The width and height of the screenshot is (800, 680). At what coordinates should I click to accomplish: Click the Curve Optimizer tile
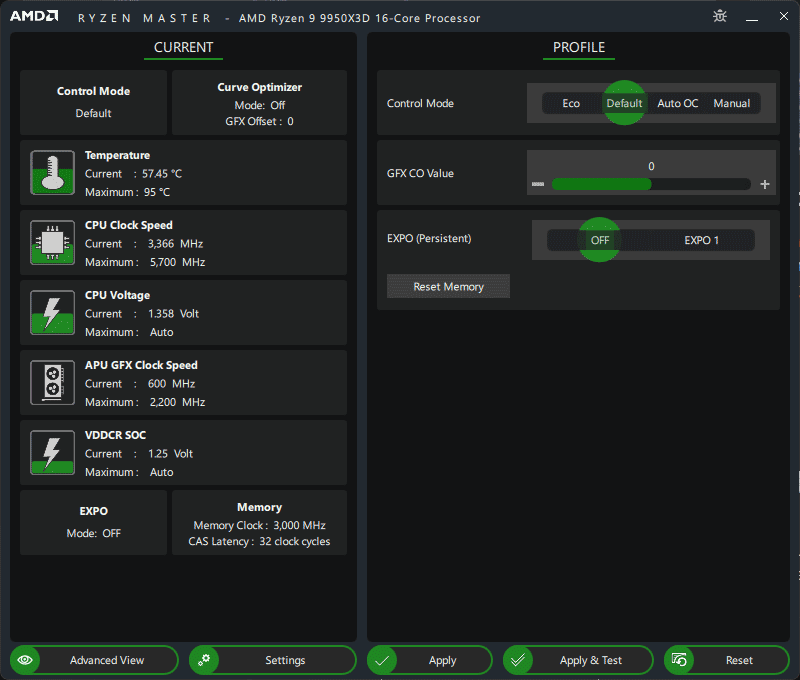[259, 102]
